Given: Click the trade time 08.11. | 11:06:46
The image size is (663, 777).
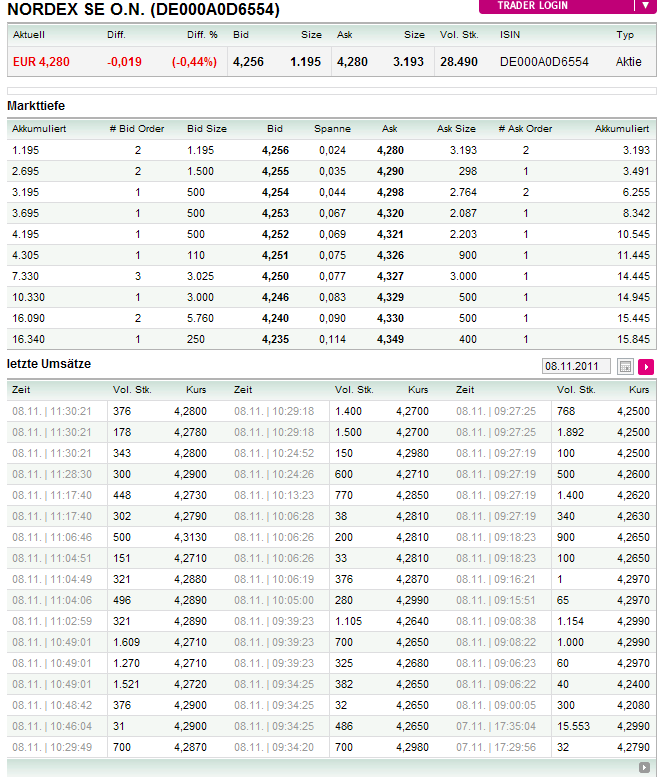Looking at the screenshot, I should click(x=52, y=537).
